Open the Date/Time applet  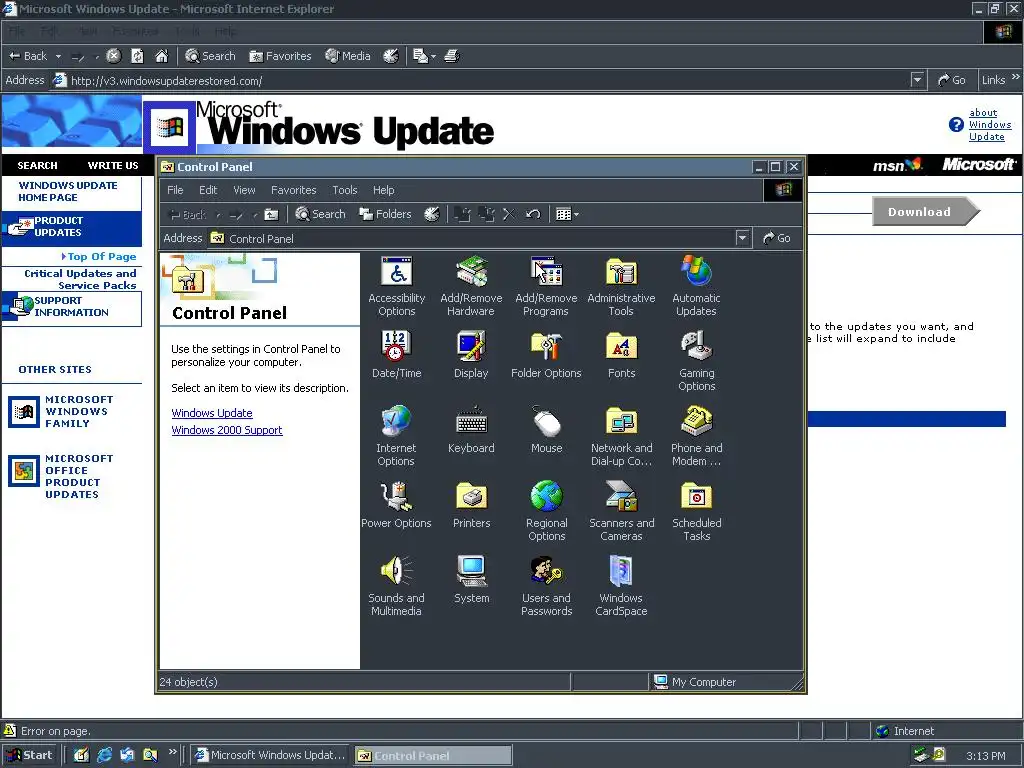click(x=396, y=355)
